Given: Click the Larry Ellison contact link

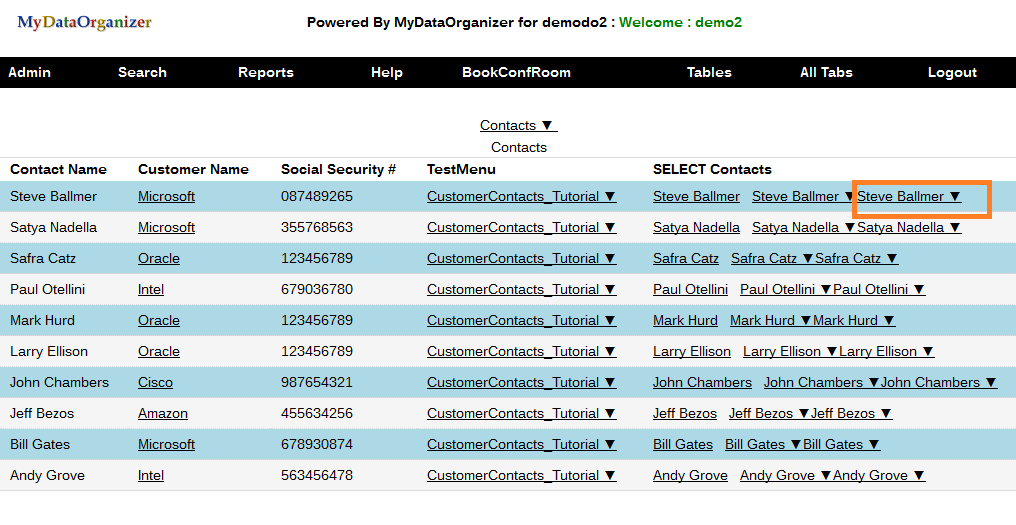Looking at the screenshot, I should [692, 352].
